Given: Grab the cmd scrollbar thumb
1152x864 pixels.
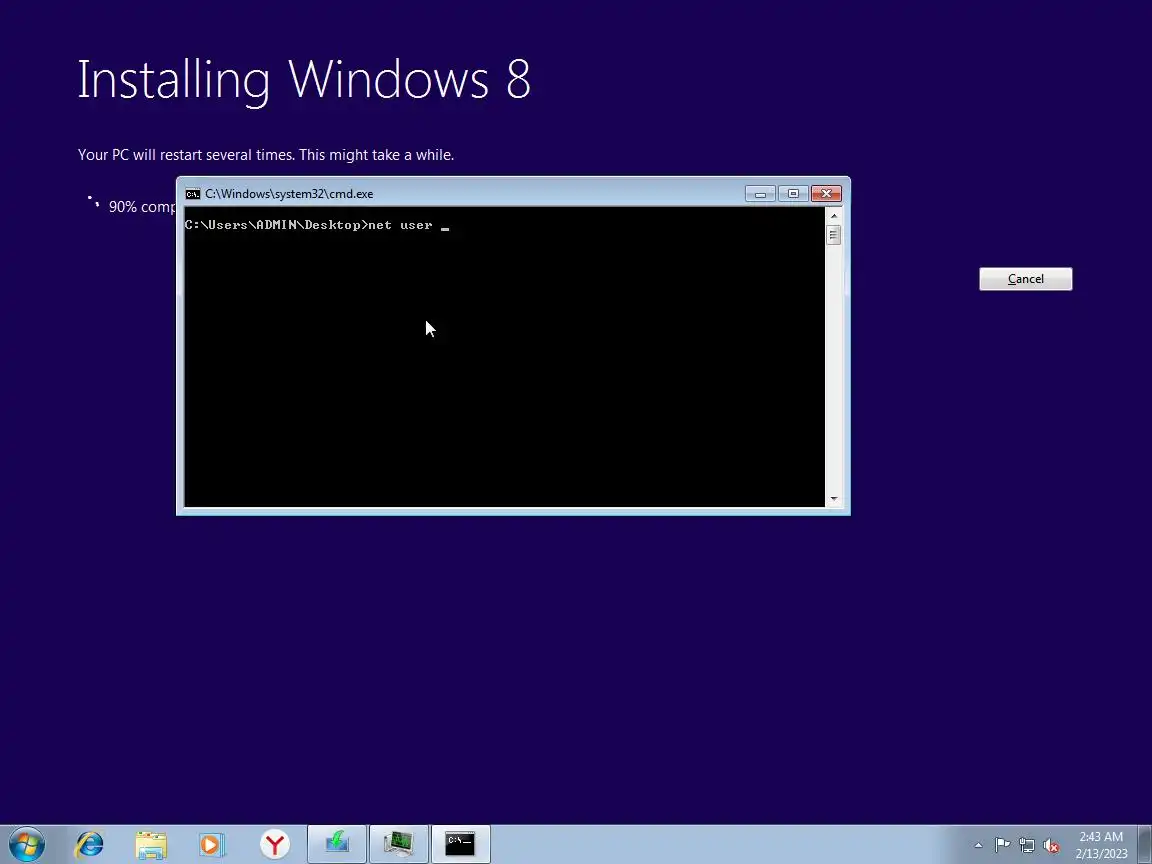Looking at the screenshot, I should [833, 235].
